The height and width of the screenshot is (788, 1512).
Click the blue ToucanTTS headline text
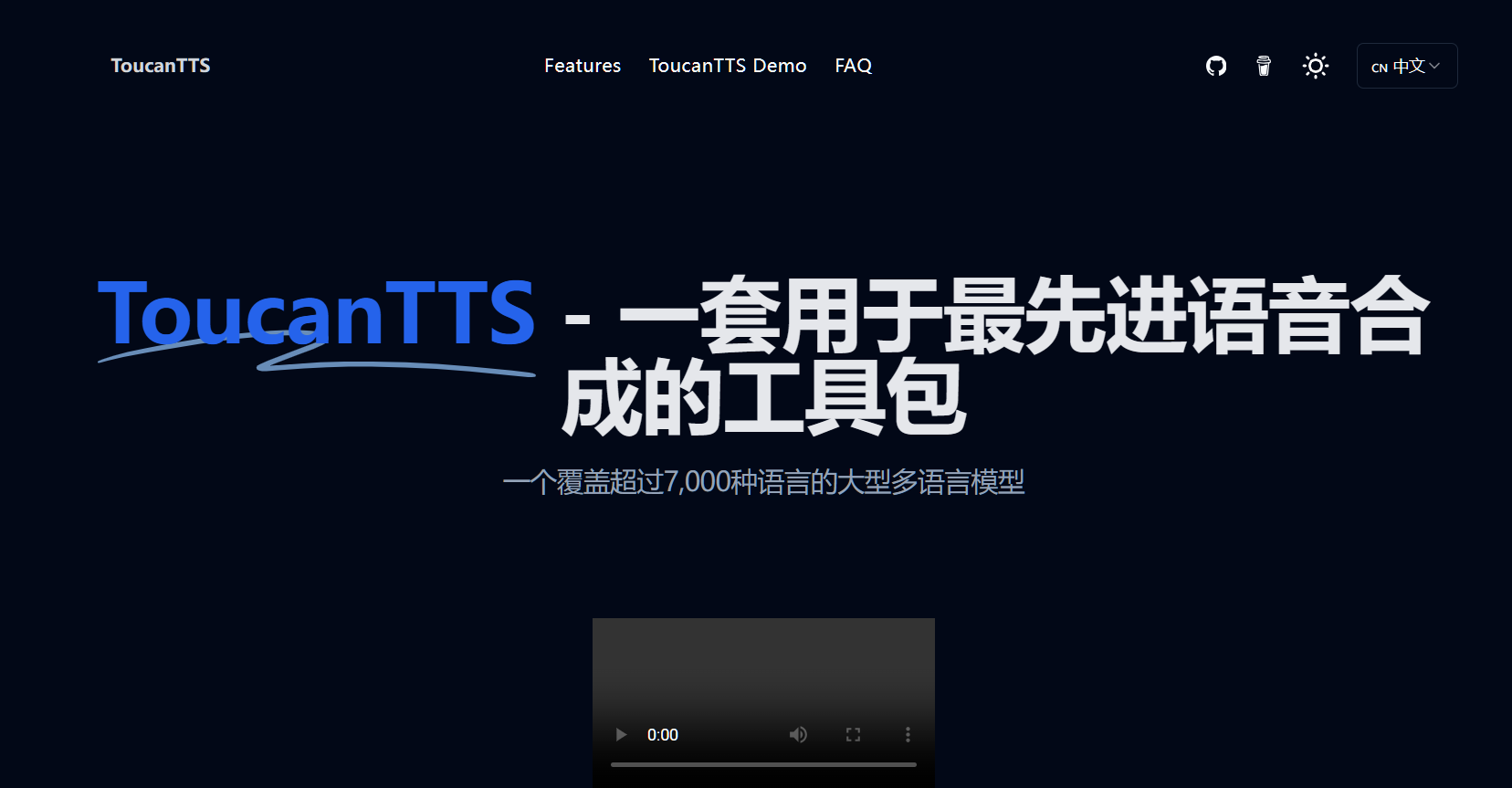point(316,314)
